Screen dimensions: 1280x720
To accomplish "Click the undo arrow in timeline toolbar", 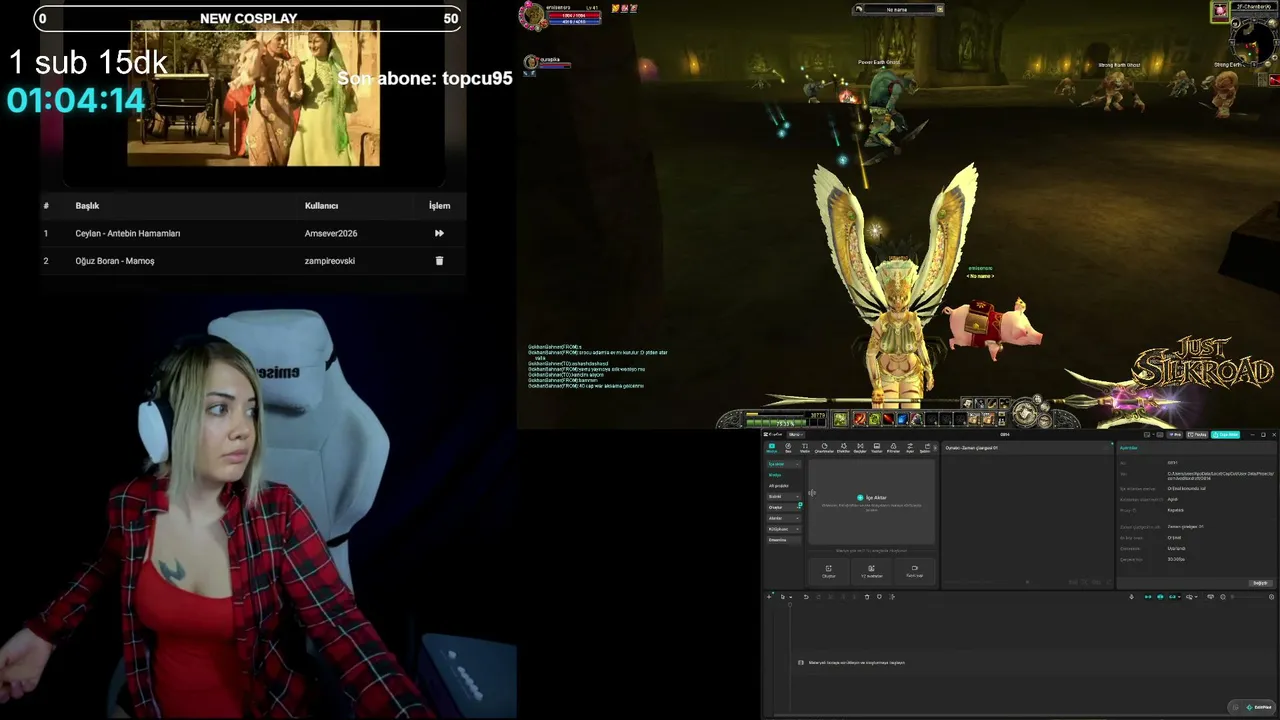I will pos(806,597).
